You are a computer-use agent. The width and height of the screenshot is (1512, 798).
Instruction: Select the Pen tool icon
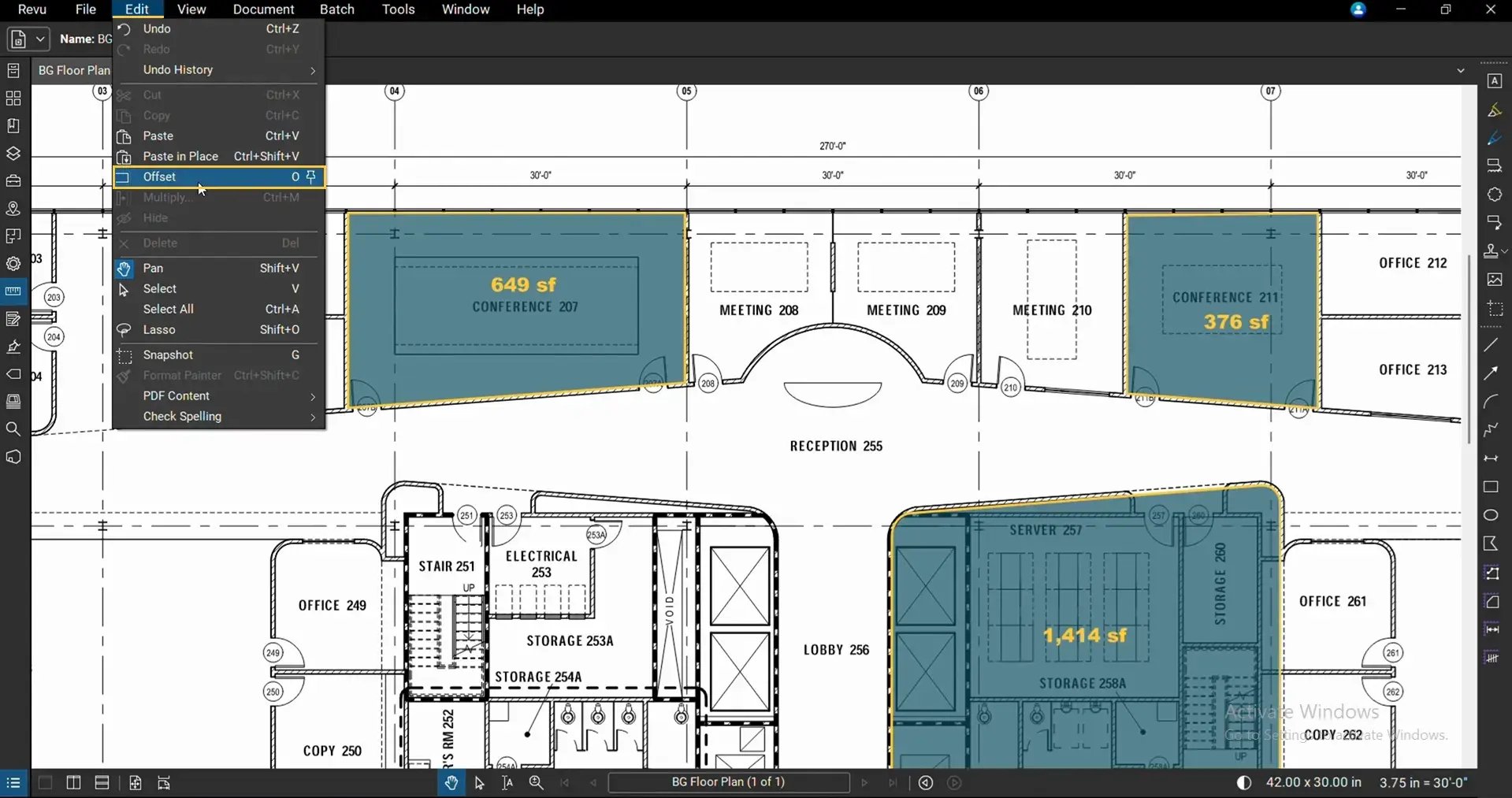point(1494,139)
